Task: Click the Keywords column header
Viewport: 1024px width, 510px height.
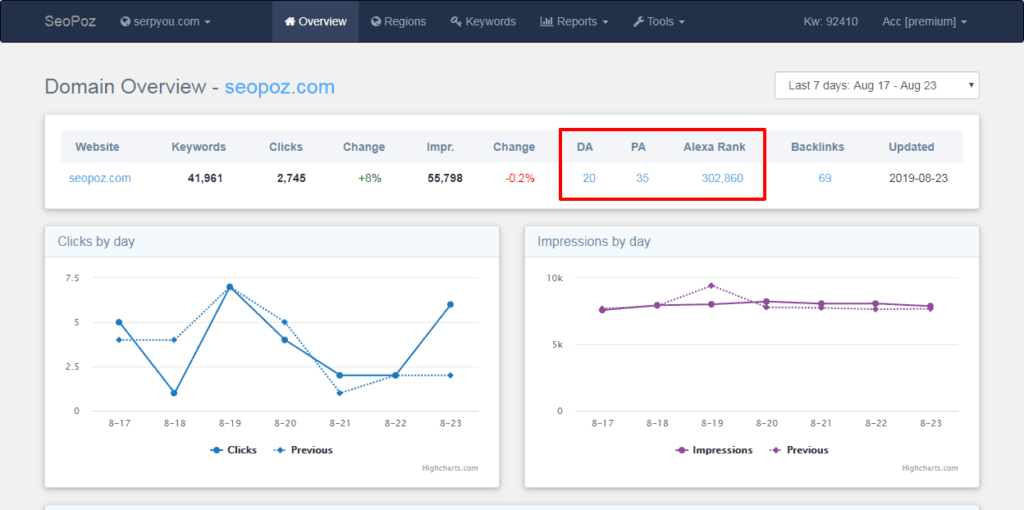Action: (x=199, y=147)
